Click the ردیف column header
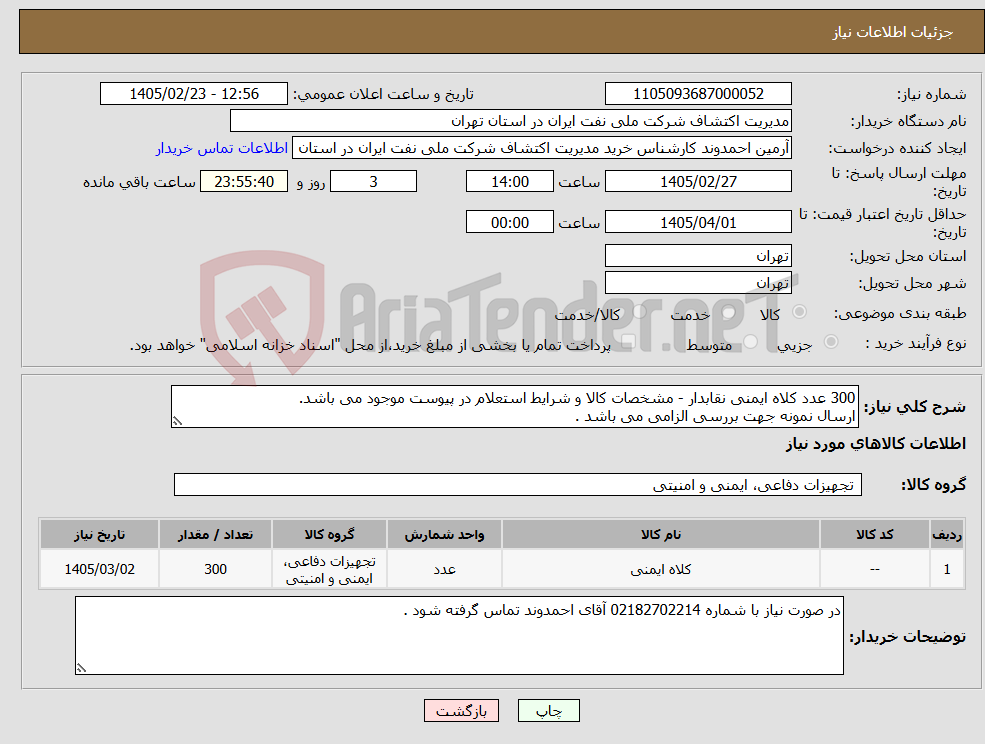 (947, 534)
